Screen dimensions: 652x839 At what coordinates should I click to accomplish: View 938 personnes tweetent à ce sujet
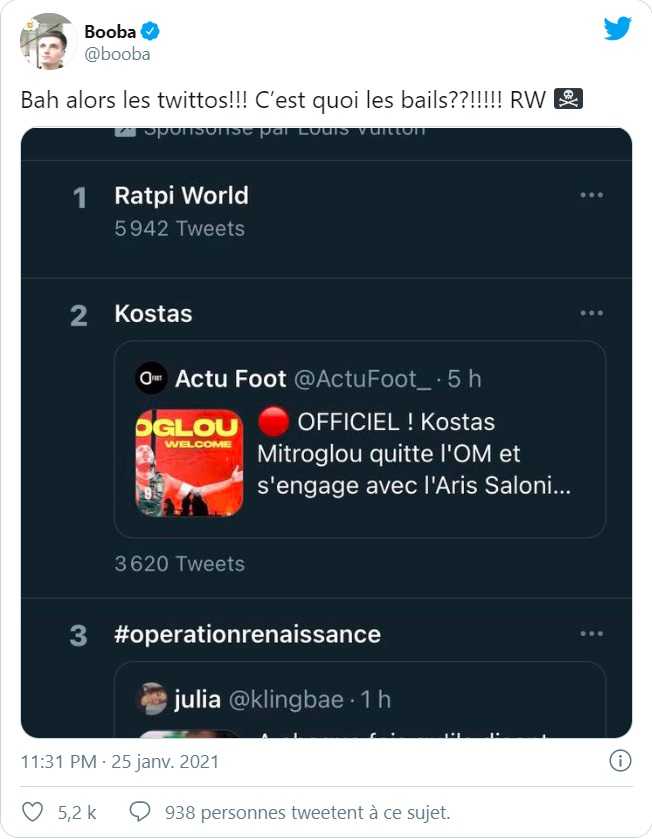pos(307,811)
